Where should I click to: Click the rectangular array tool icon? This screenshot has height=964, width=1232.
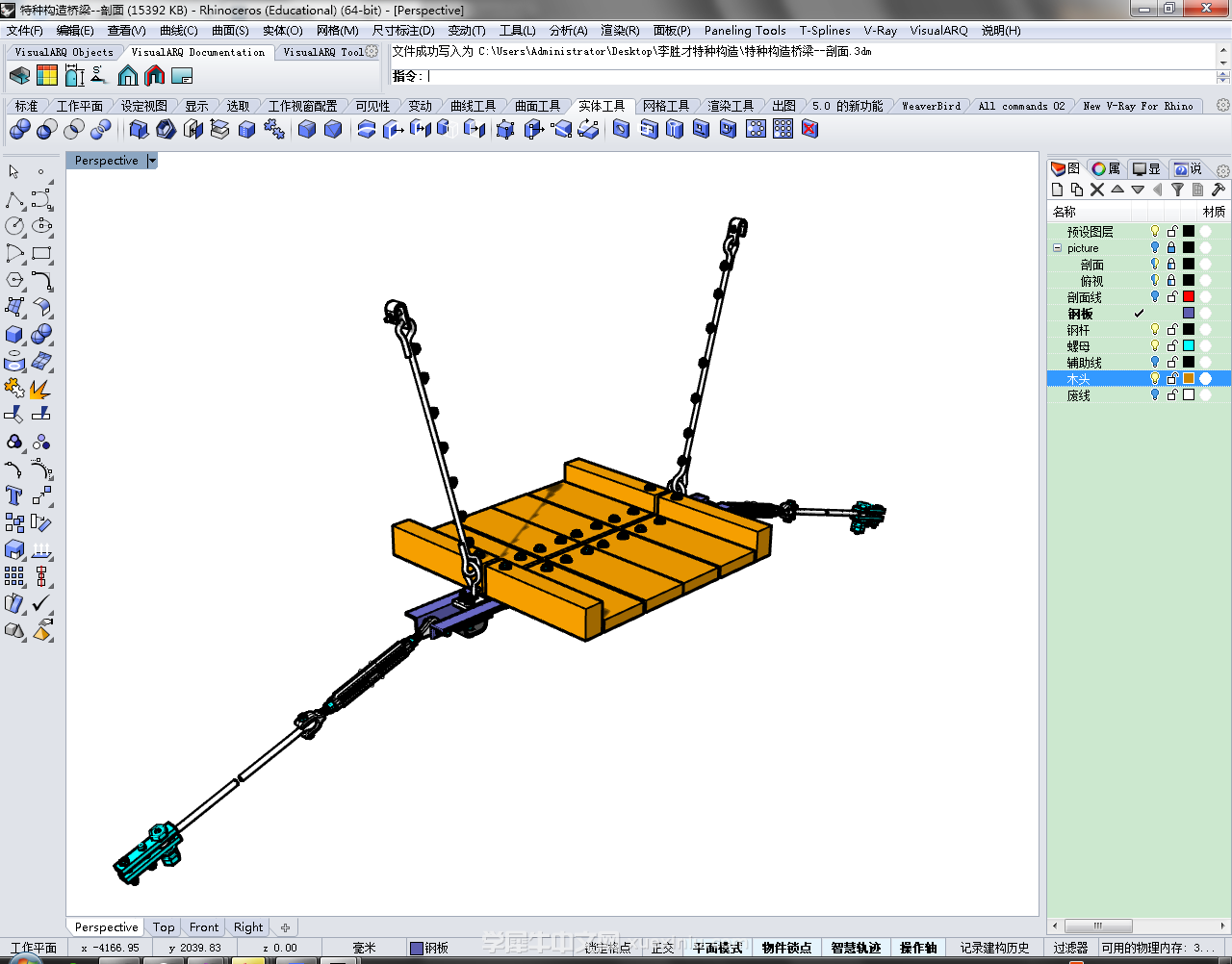point(14,576)
